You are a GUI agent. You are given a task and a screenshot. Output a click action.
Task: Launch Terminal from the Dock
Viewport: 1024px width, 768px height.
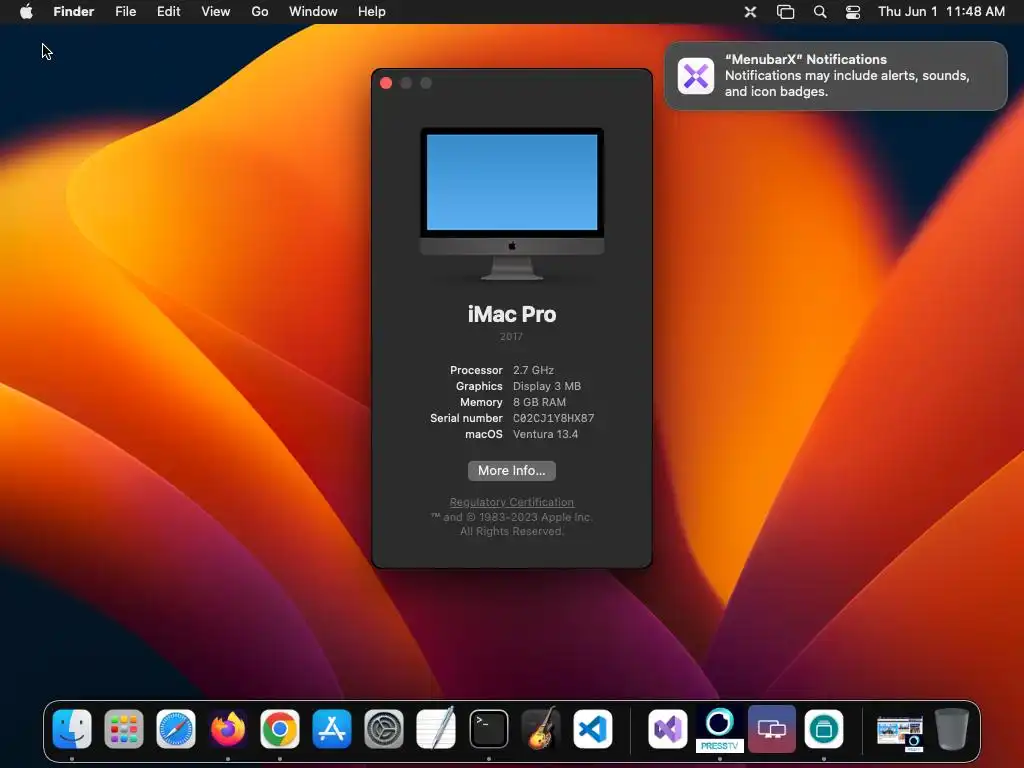click(x=488, y=728)
